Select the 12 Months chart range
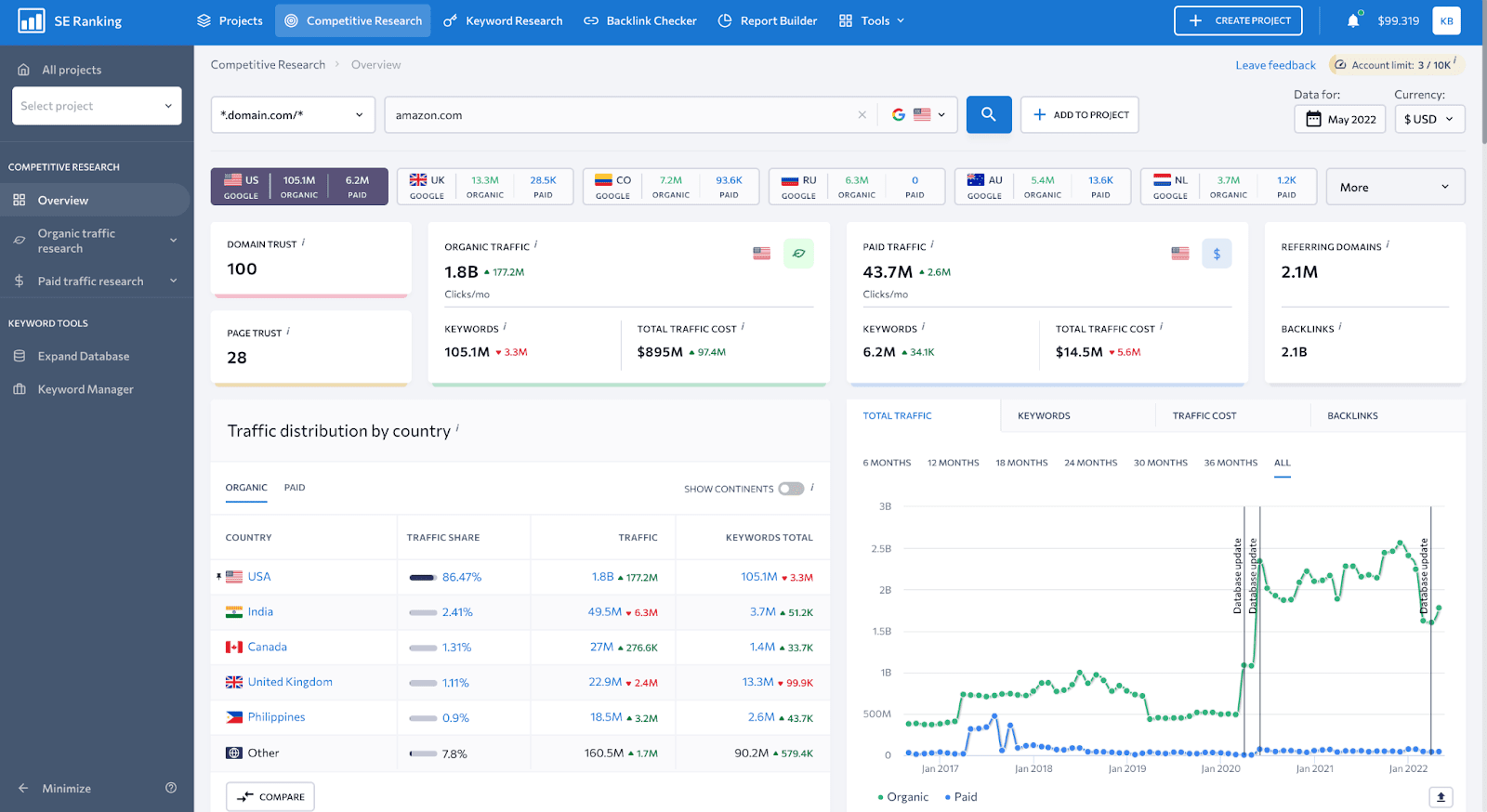This screenshot has width=1487, height=812. 953,463
